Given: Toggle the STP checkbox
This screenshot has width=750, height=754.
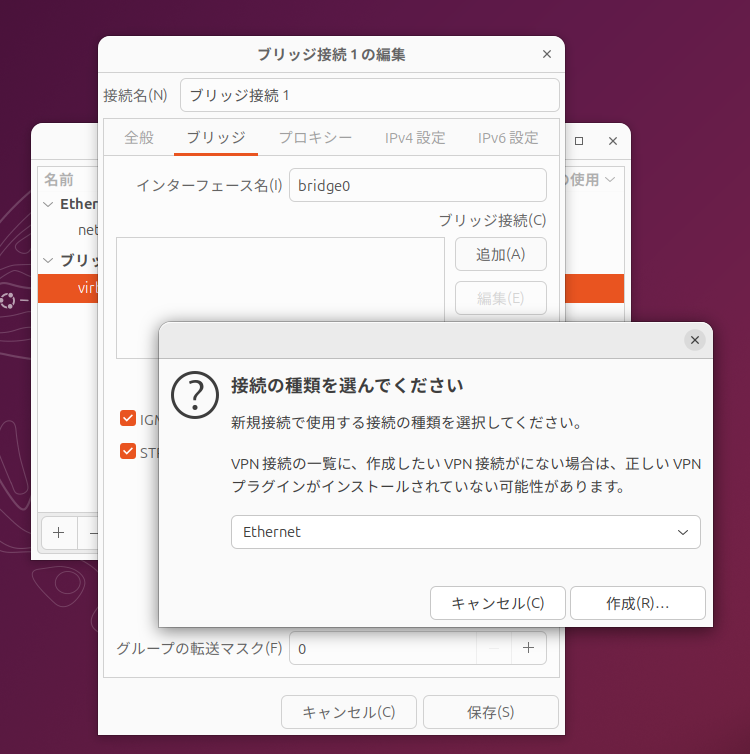Looking at the screenshot, I should 128,451.
